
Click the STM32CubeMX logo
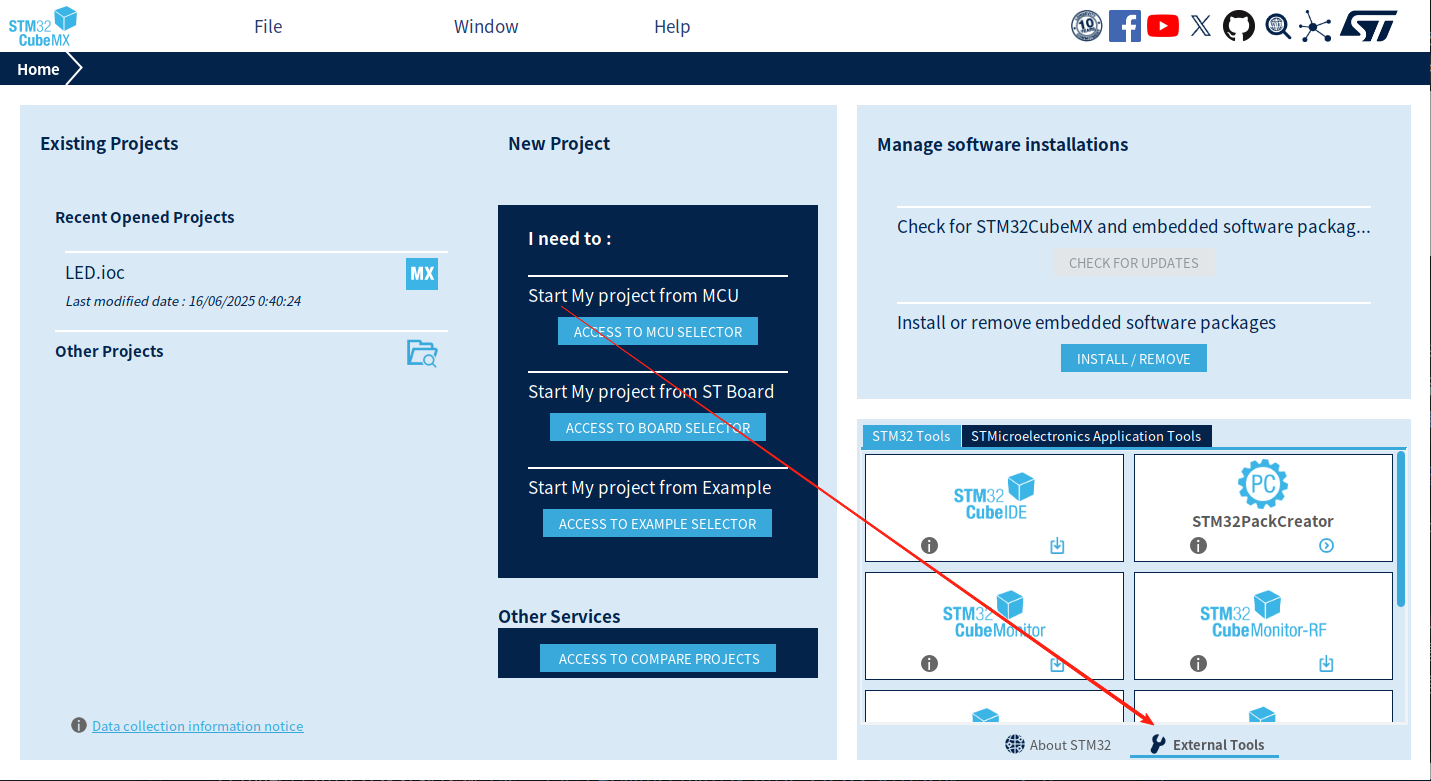[x=43, y=26]
